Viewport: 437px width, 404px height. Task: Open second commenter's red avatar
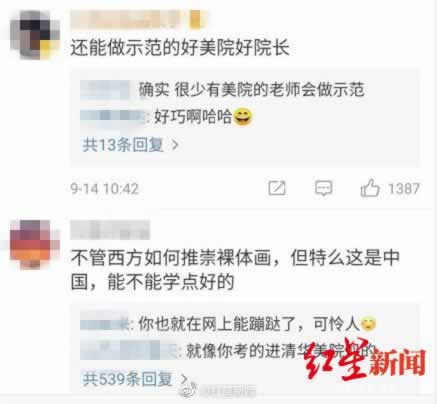tap(35, 243)
